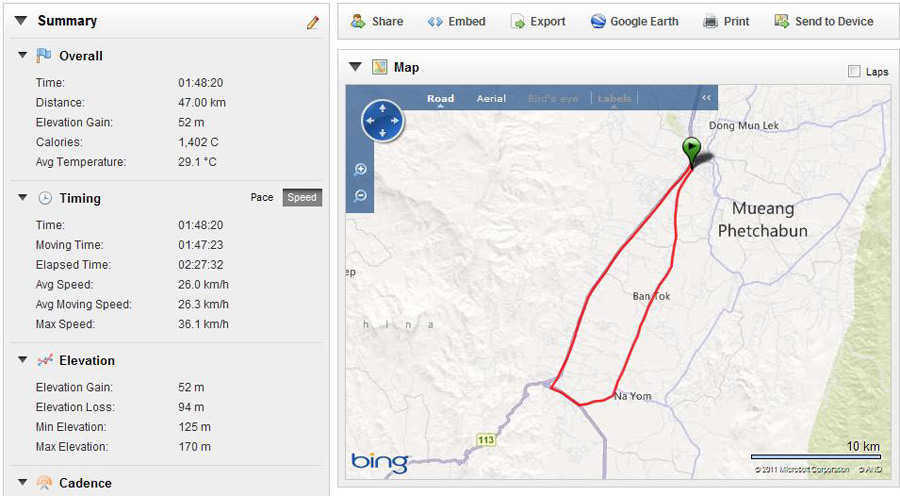This screenshot has width=900, height=496.
Task: Switch map to Aerial view
Action: (x=491, y=99)
